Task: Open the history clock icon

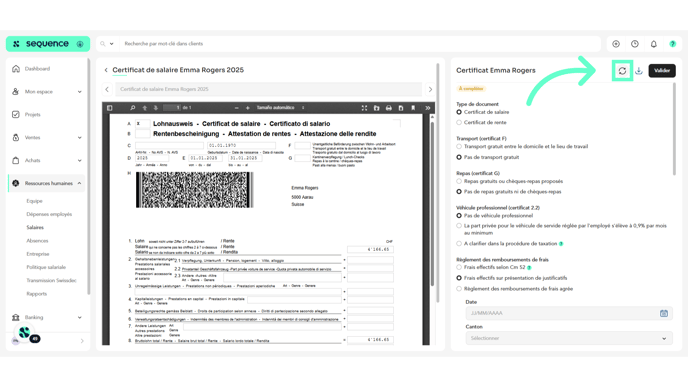Action: pos(635,44)
